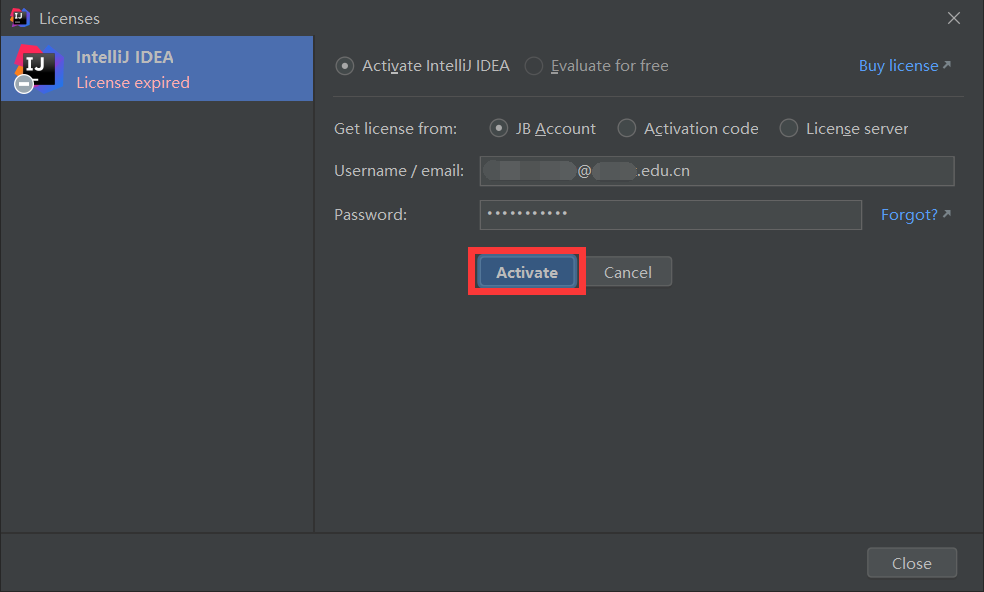Click the Licenses title bar app icon
Screen dimensions: 984x592
click(x=20, y=18)
